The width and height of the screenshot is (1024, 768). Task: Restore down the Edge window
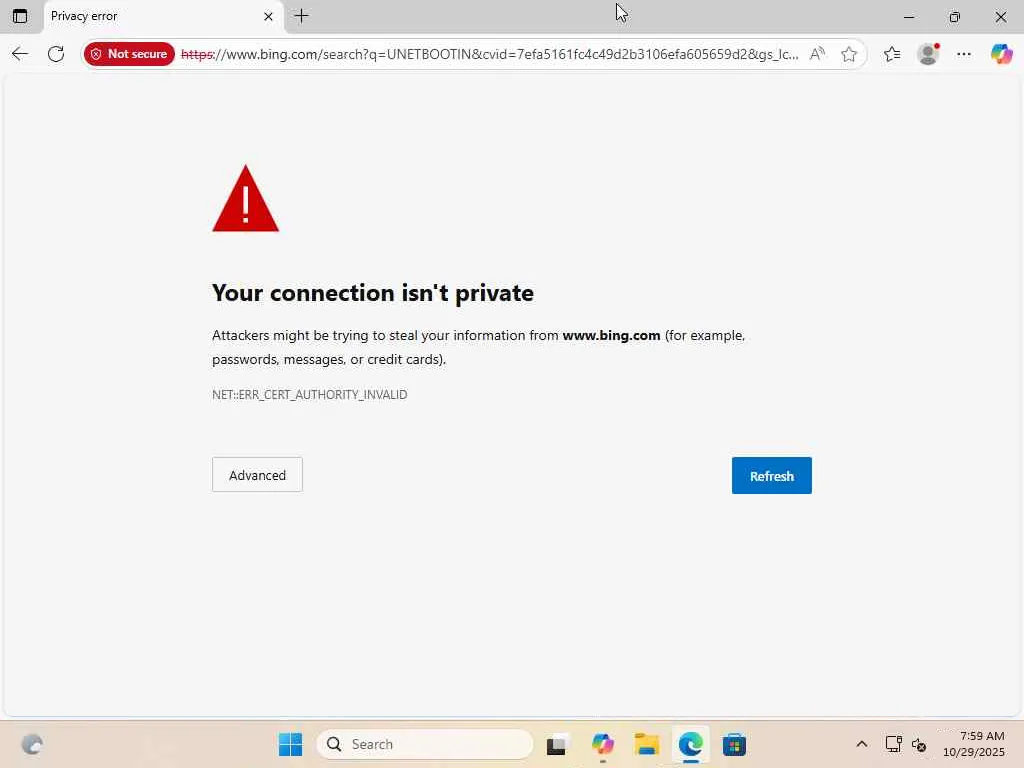[955, 16]
